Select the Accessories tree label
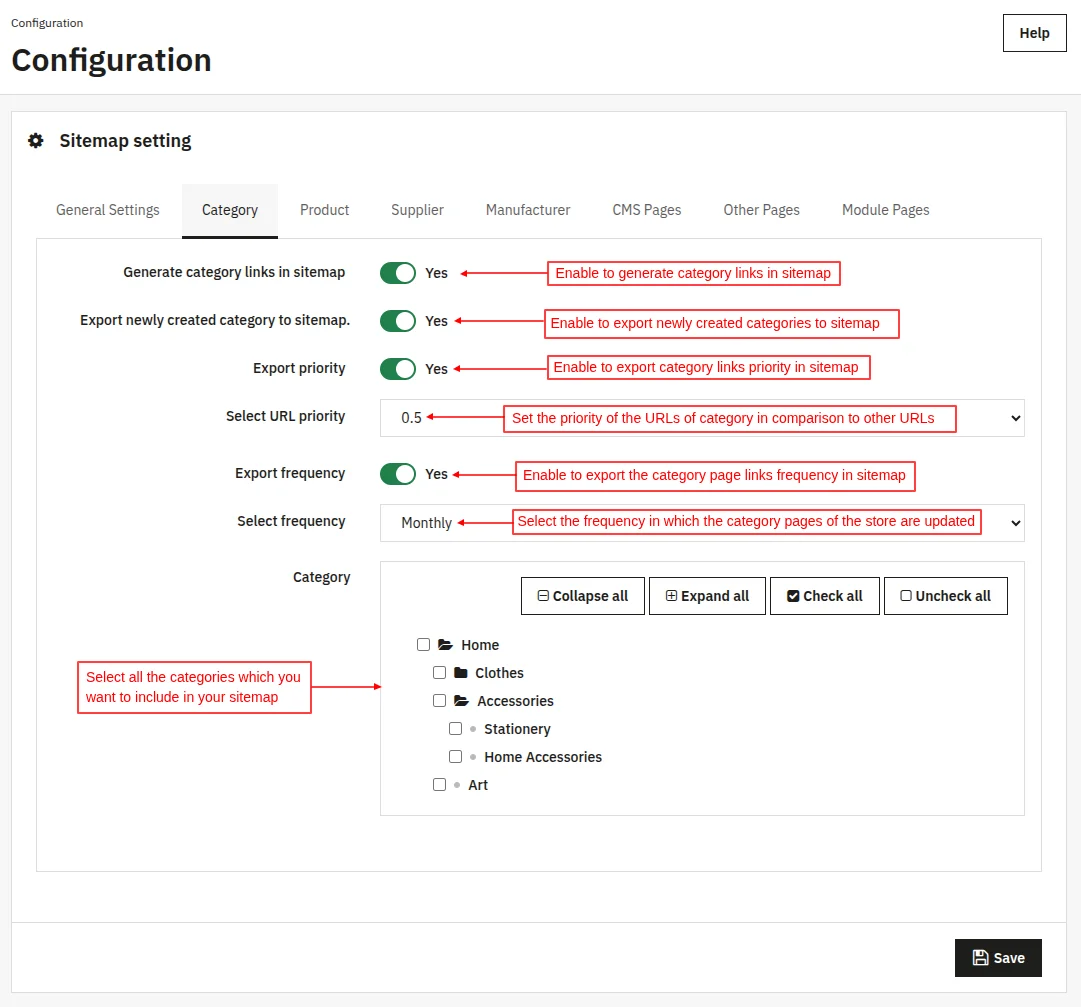Viewport: 1081px width, 1007px height. (515, 701)
